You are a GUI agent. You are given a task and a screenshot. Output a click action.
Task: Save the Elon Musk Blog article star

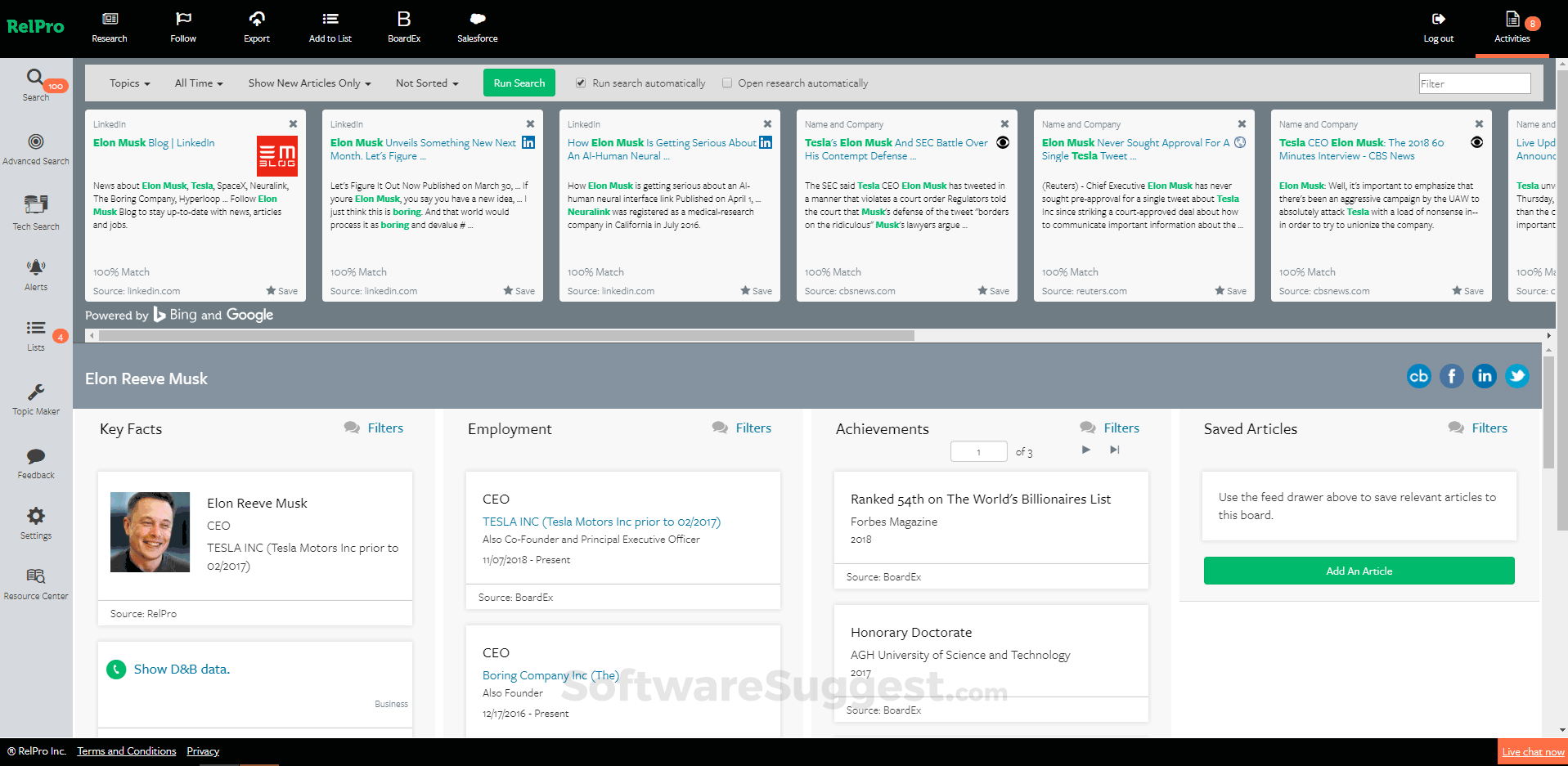[x=271, y=290]
